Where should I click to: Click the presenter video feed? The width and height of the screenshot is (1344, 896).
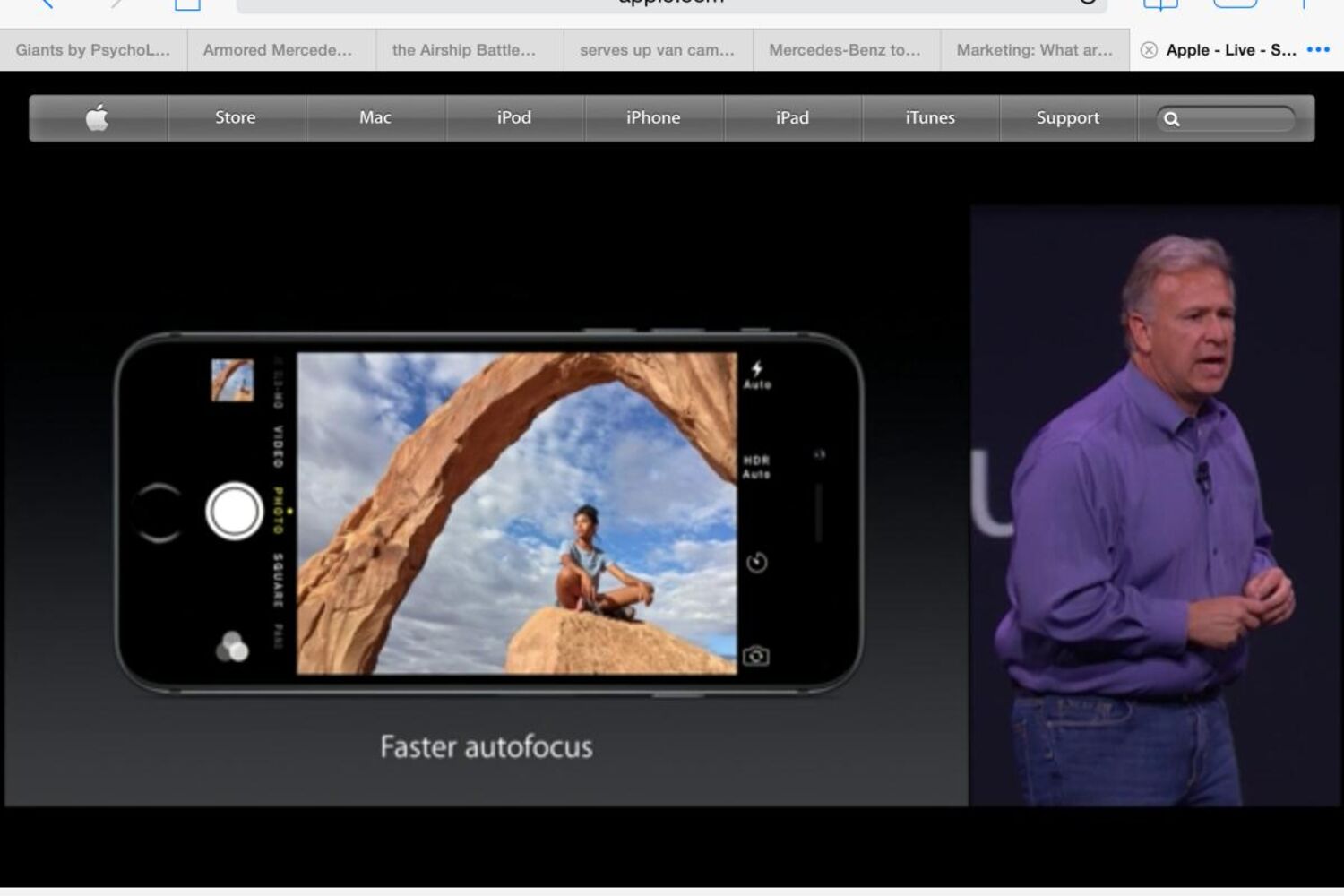[x=1156, y=505]
